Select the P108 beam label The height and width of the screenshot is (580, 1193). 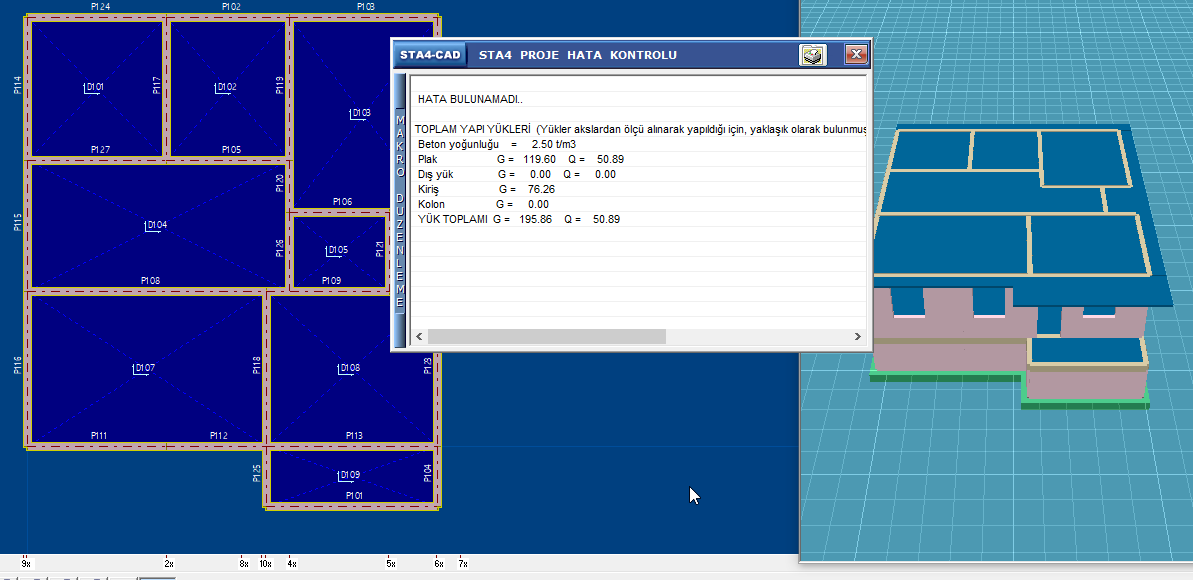[x=150, y=281]
